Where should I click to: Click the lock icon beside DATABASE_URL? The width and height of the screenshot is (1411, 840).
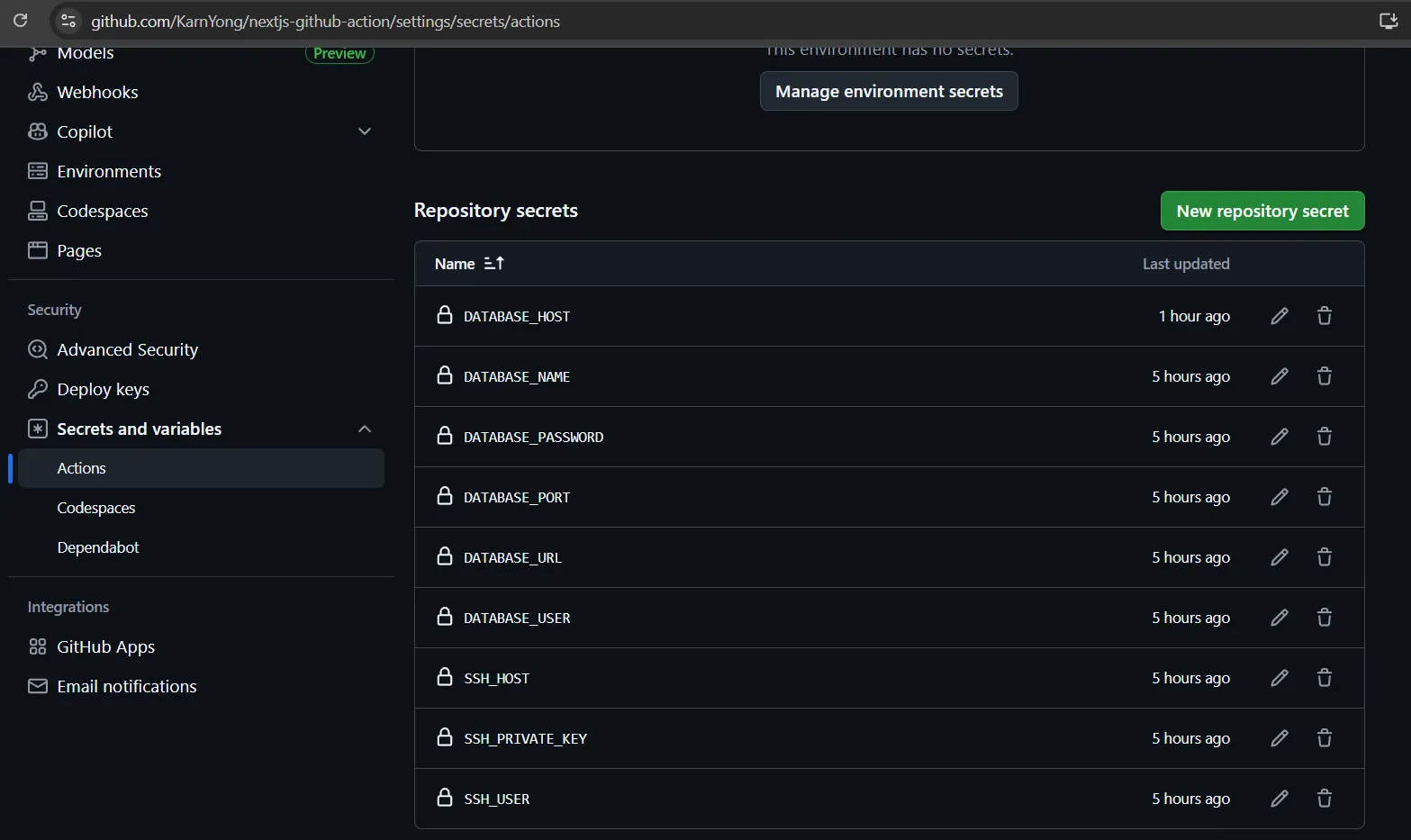tap(445, 555)
